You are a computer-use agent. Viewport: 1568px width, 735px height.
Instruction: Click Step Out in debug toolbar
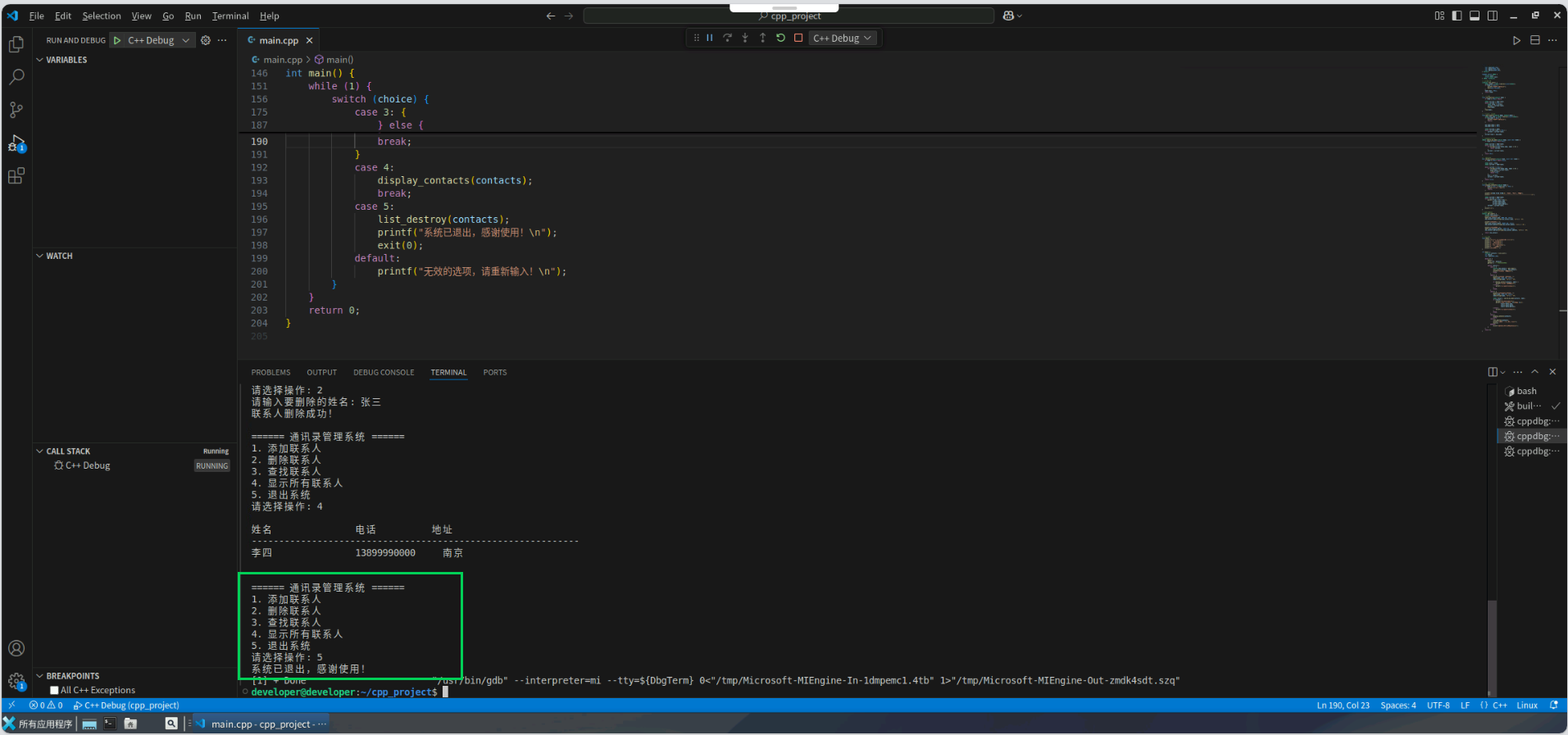(x=762, y=38)
